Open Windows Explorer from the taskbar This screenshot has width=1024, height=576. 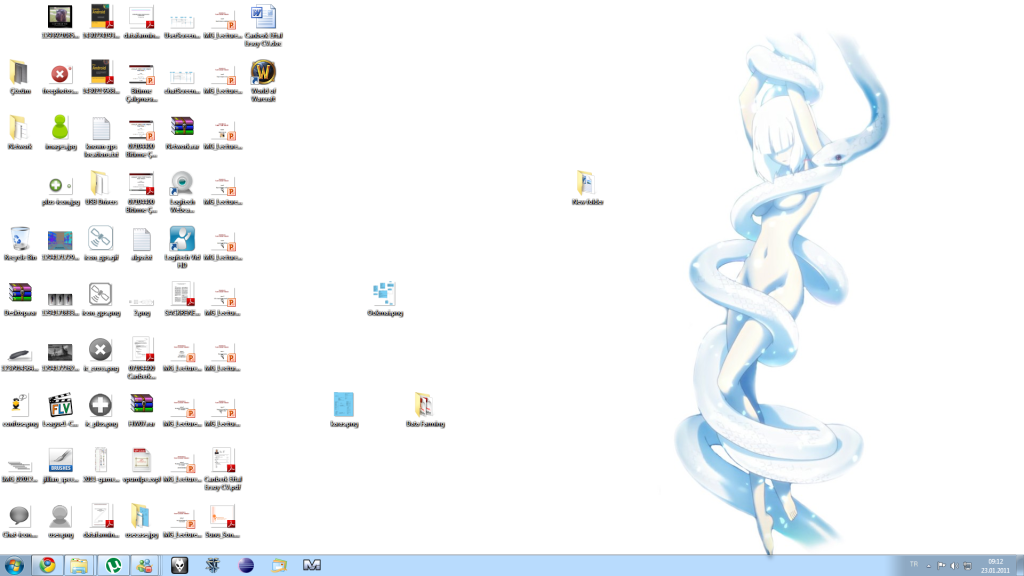[79, 565]
